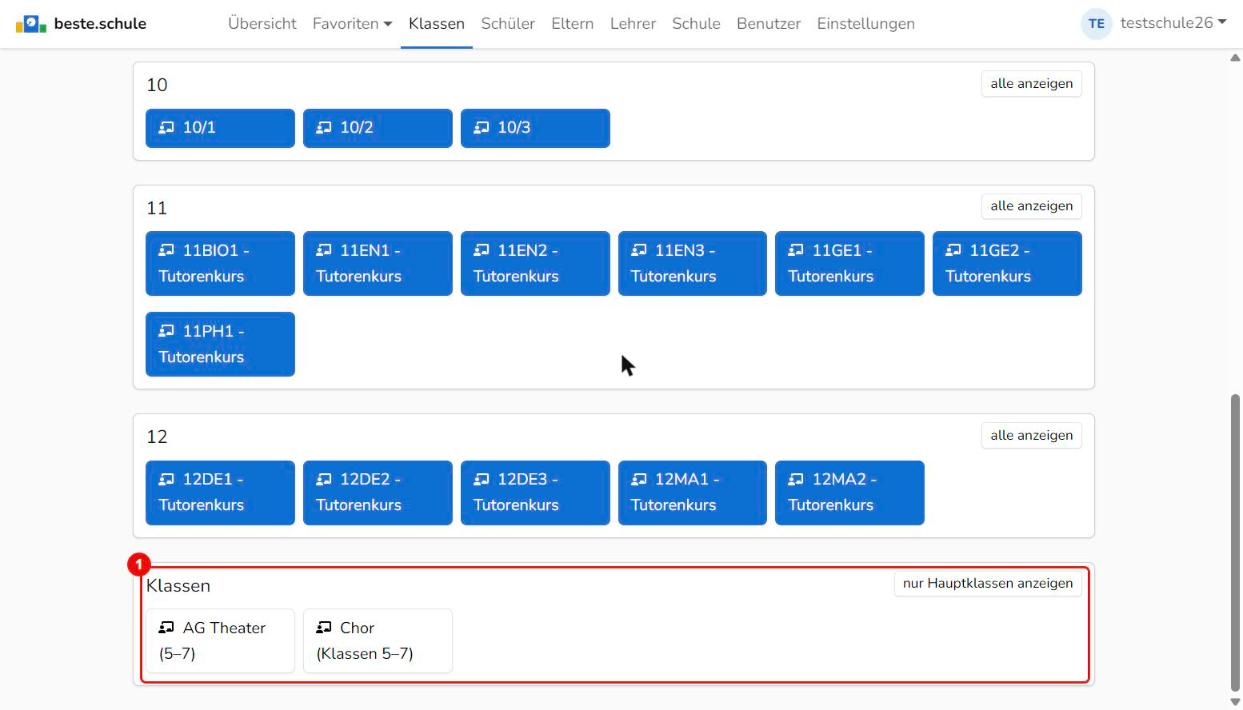The width and height of the screenshot is (1243, 710).
Task: Select the 12DE2 Tutorenkurs class
Action: [x=378, y=492]
